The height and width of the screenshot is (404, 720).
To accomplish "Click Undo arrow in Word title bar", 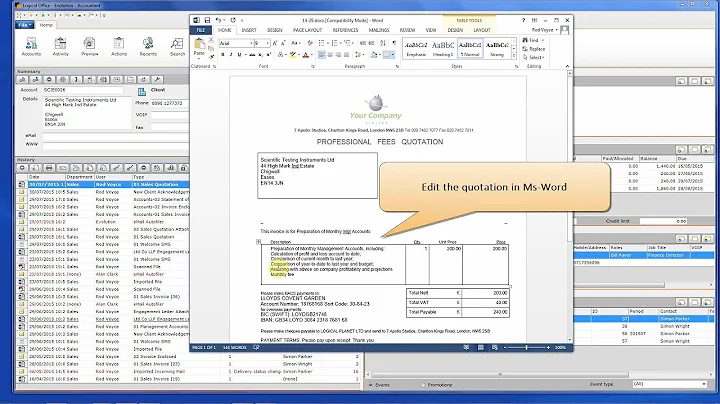I will click(x=218, y=20).
